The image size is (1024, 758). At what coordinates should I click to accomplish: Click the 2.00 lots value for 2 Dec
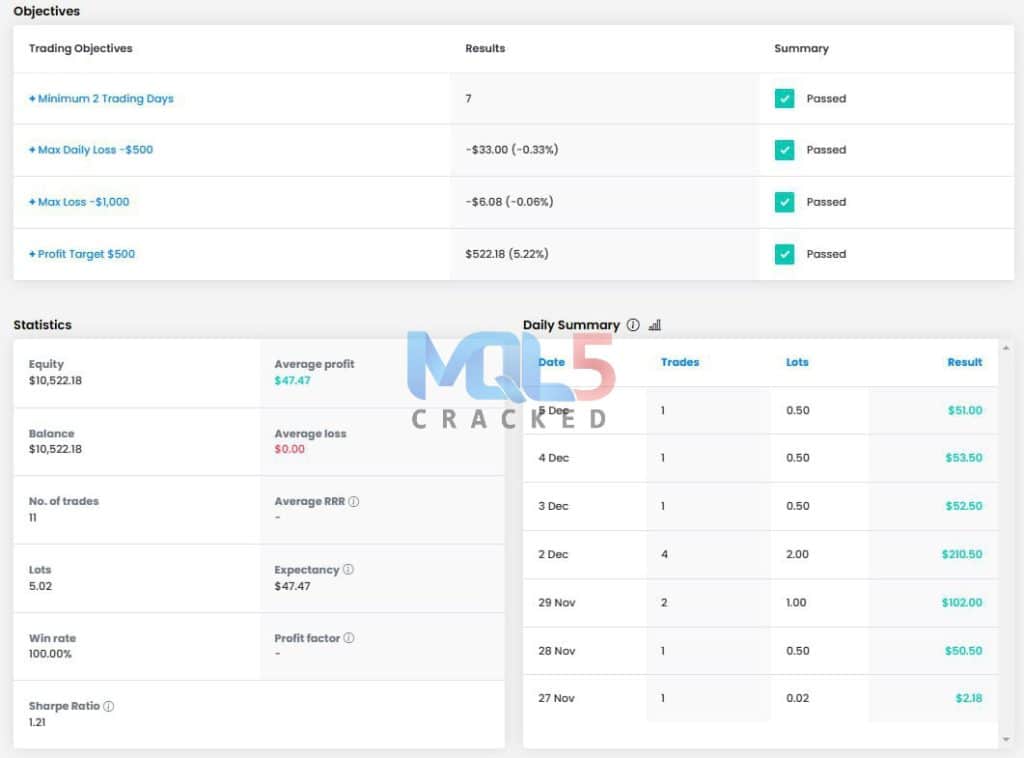(797, 554)
